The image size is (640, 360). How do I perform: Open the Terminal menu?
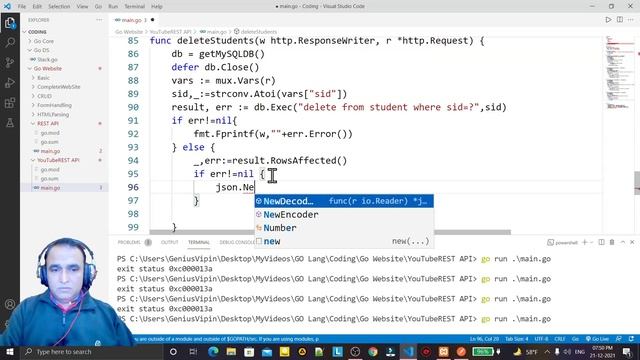coord(134,7)
